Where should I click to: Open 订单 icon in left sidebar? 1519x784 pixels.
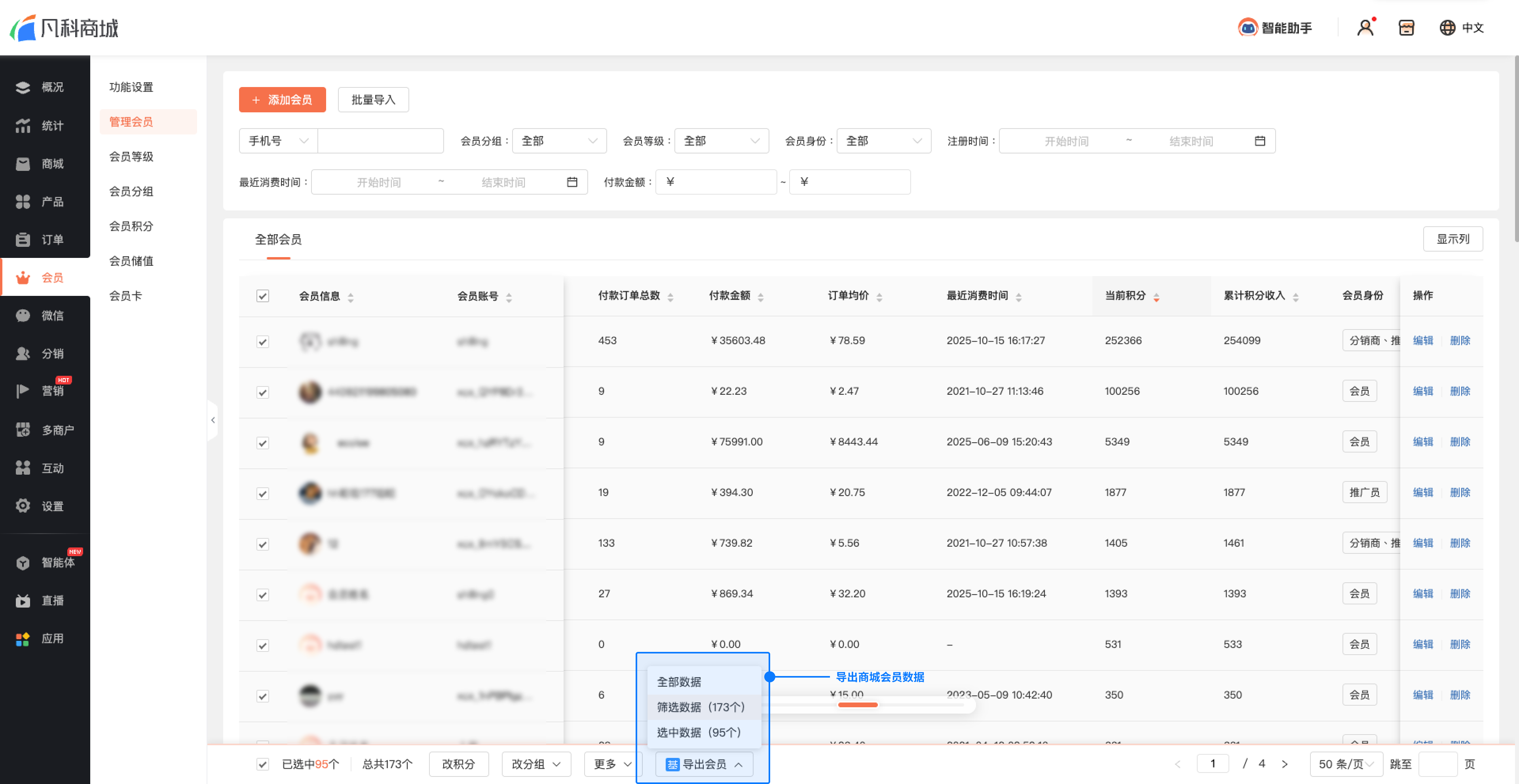[x=23, y=240]
